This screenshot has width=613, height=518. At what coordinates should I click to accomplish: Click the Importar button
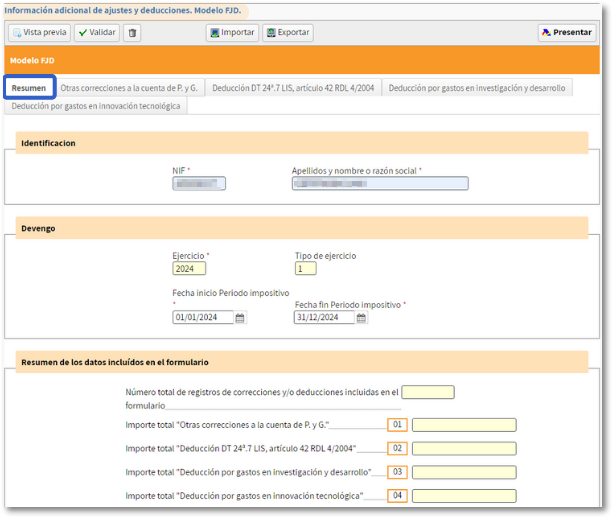232,32
